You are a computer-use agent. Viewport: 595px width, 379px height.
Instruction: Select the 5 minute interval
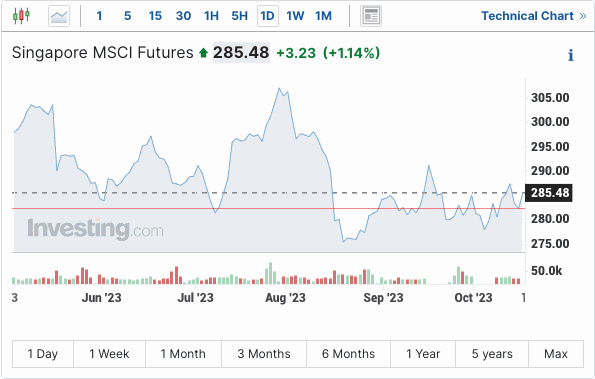pos(128,16)
